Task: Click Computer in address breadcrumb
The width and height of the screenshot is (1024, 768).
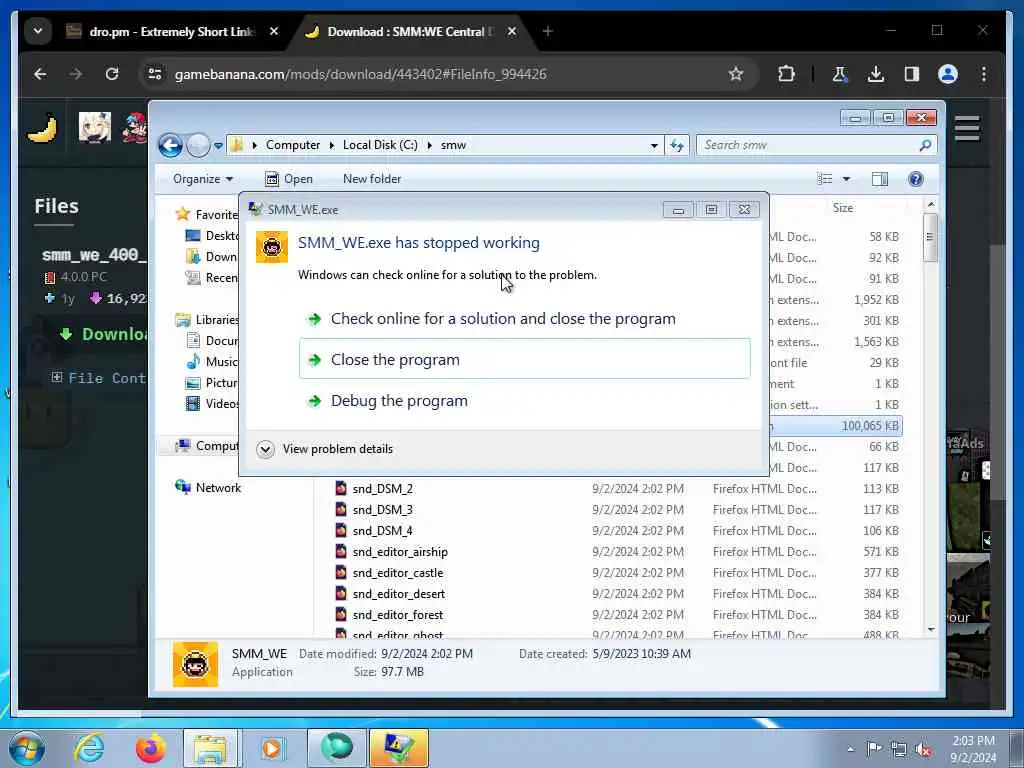Action: [x=293, y=145]
